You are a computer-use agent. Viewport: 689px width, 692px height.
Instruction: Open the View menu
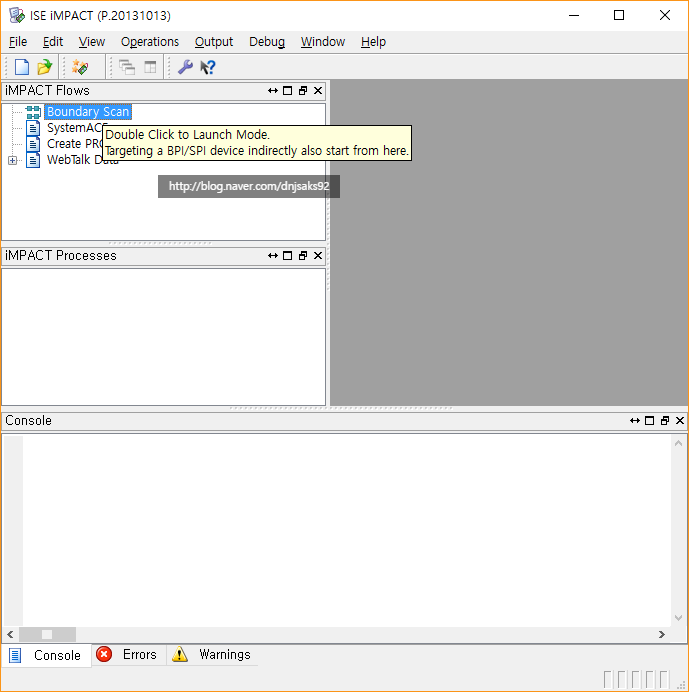click(x=92, y=42)
